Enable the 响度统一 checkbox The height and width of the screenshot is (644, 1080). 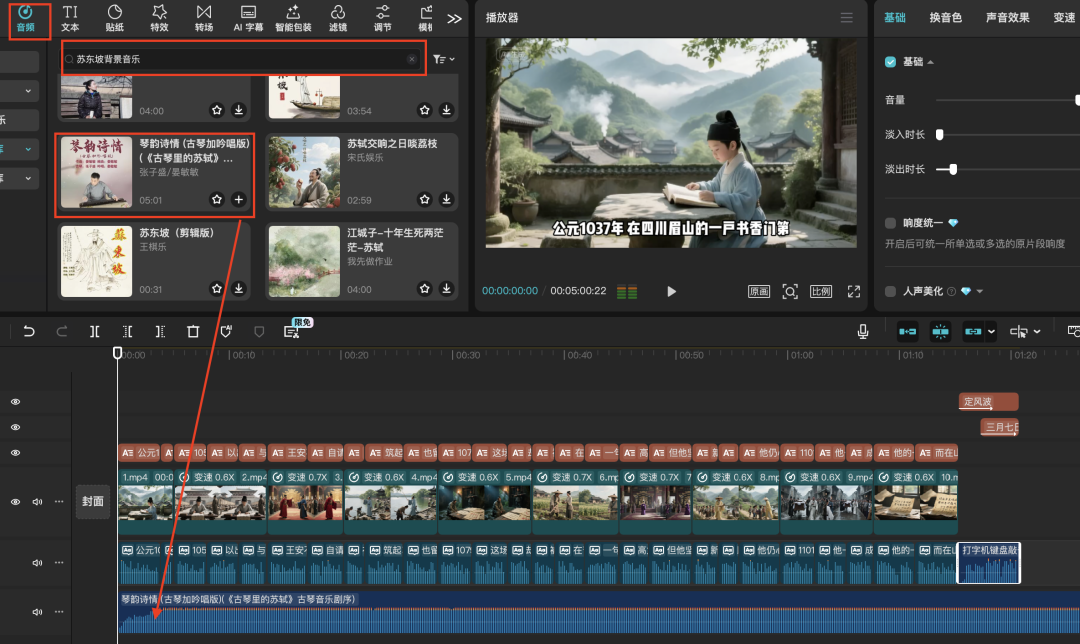pyautogui.click(x=890, y=223)
